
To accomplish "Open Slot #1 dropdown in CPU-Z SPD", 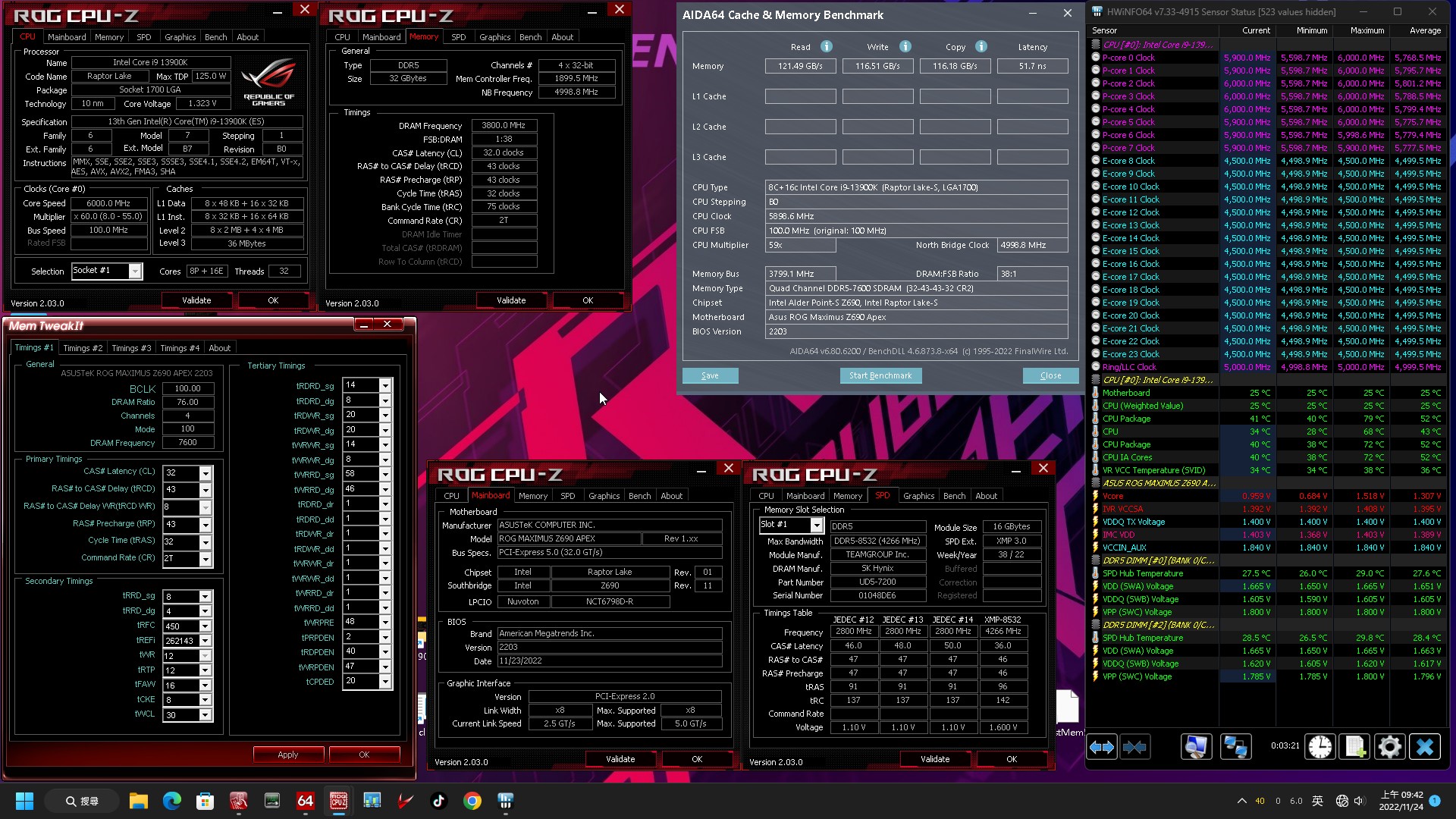I will (817, 525).
